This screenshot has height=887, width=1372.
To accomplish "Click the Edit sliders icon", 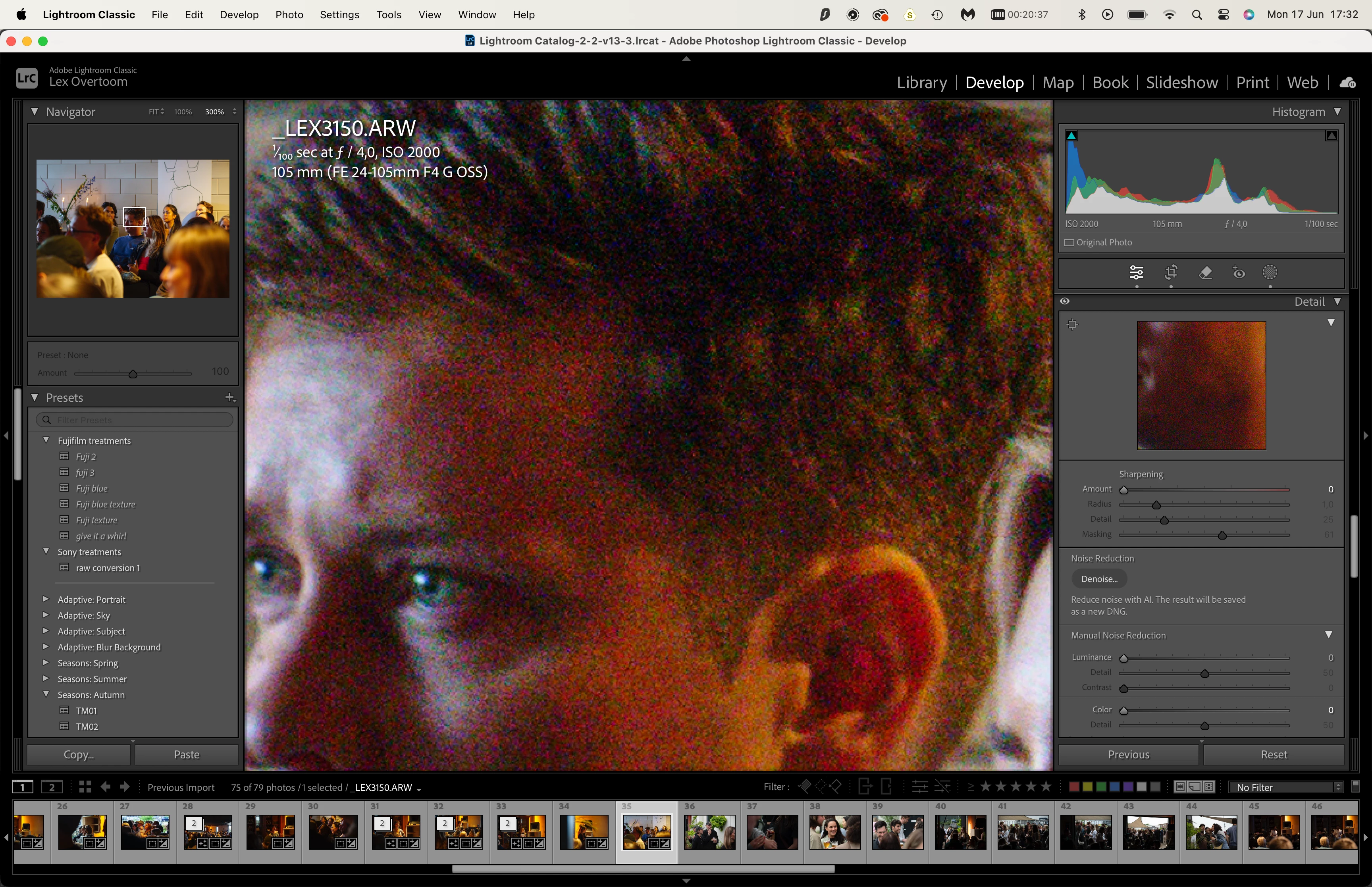I will [x=1137, y=272].
